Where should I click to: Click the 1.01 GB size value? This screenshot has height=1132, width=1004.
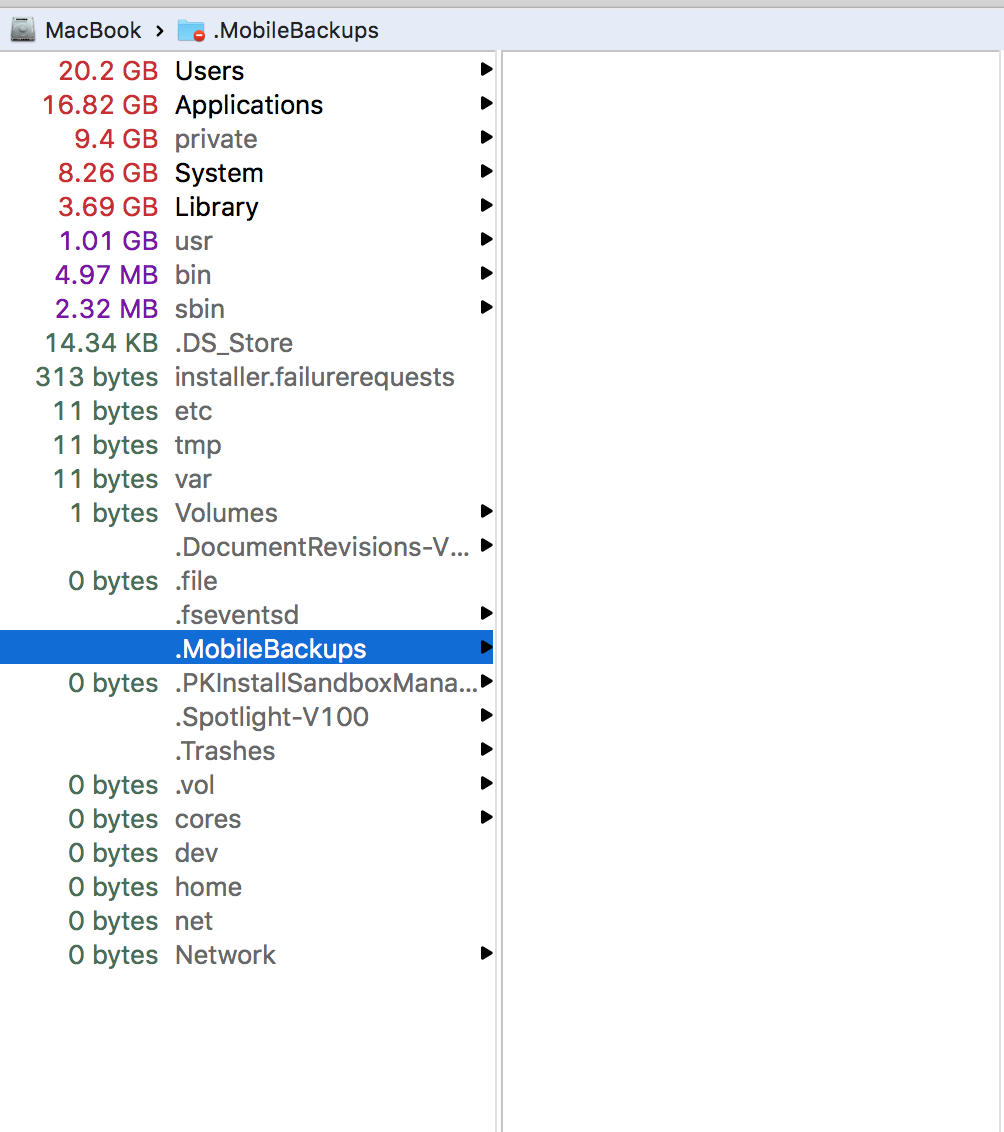[x=108, y=240]
